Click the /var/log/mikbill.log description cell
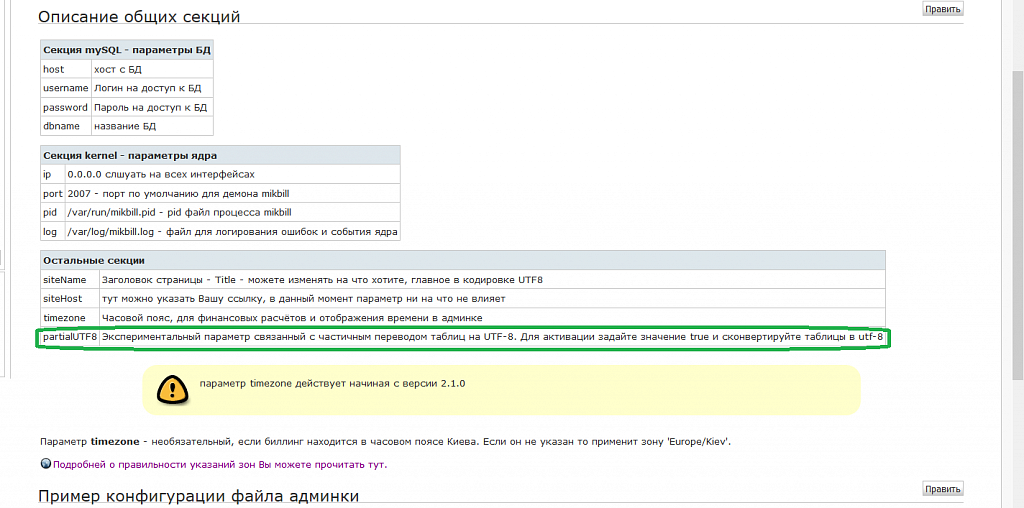 (232, 232)
